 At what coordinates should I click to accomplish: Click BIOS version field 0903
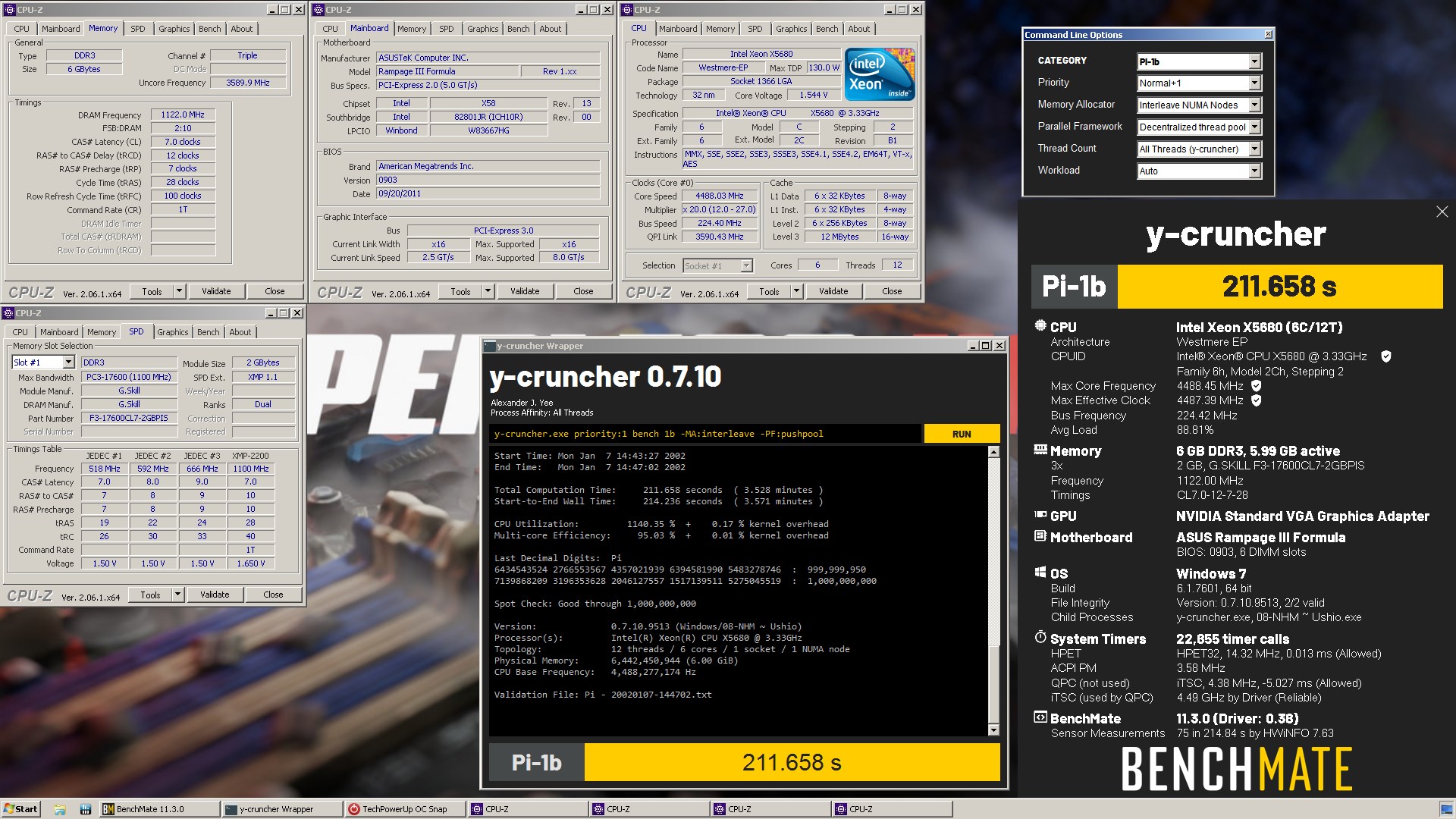[x=488, y=180]
